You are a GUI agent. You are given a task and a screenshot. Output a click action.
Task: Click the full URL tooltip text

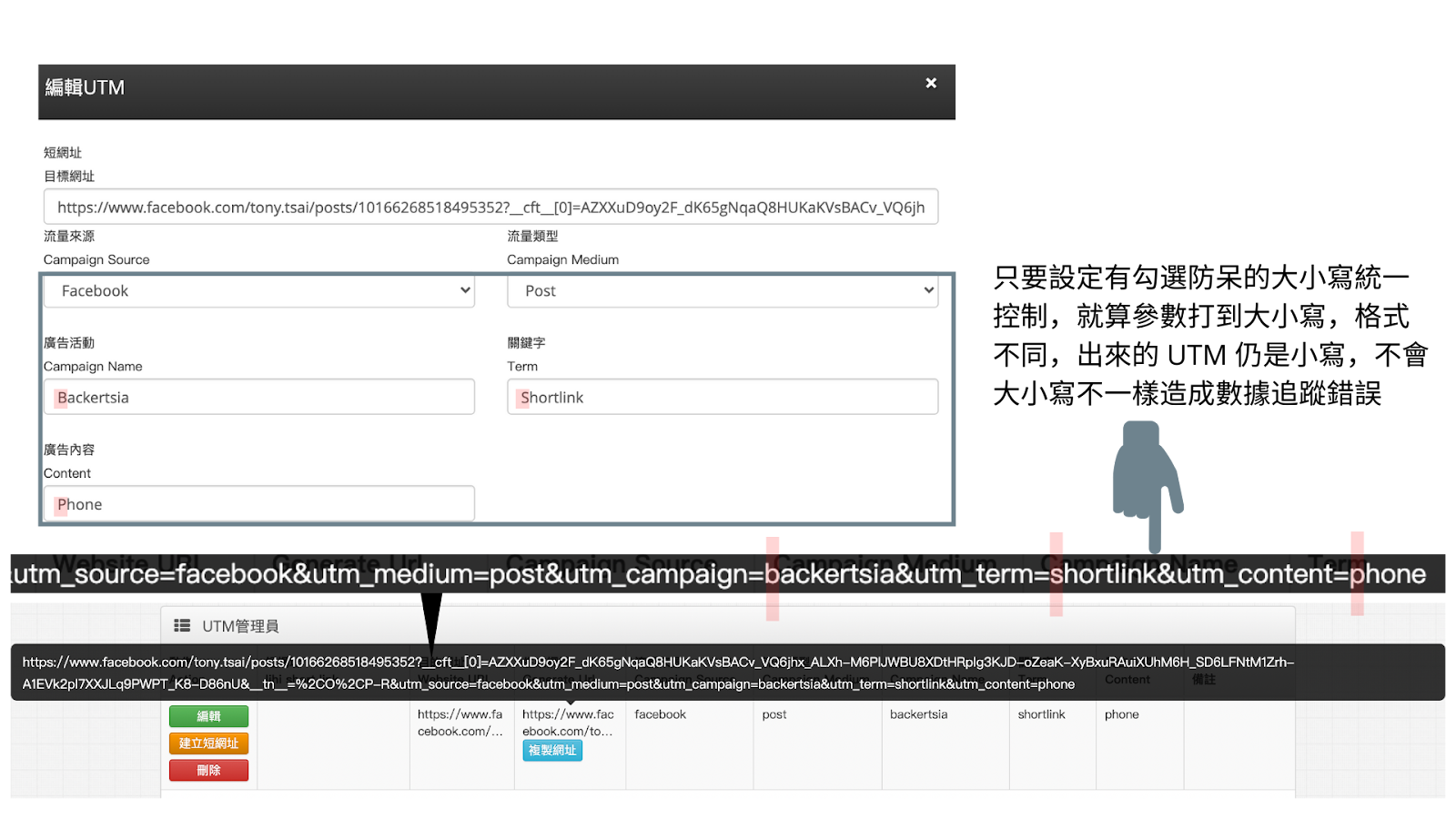point(658,672)
